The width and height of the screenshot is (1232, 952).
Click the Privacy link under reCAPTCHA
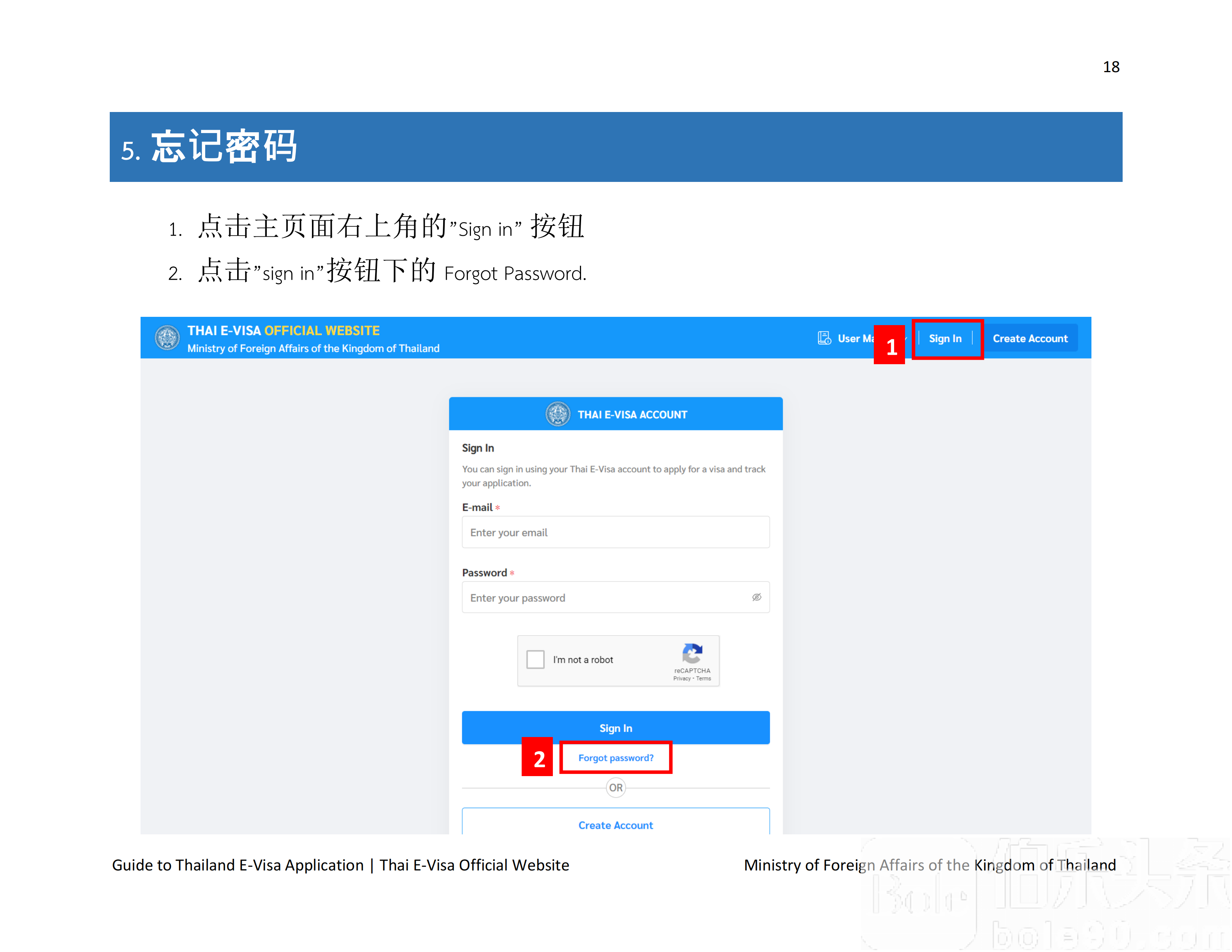tap(683, 678)
